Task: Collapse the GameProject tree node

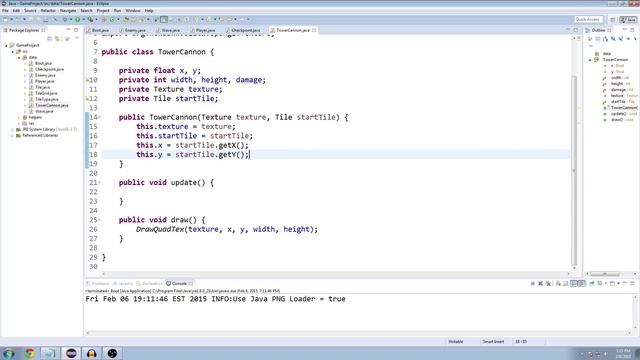Action: click(x=6, y=45)
